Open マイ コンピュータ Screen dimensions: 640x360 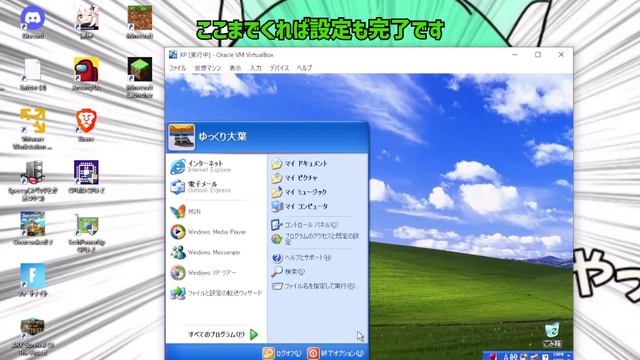(300, 207)
